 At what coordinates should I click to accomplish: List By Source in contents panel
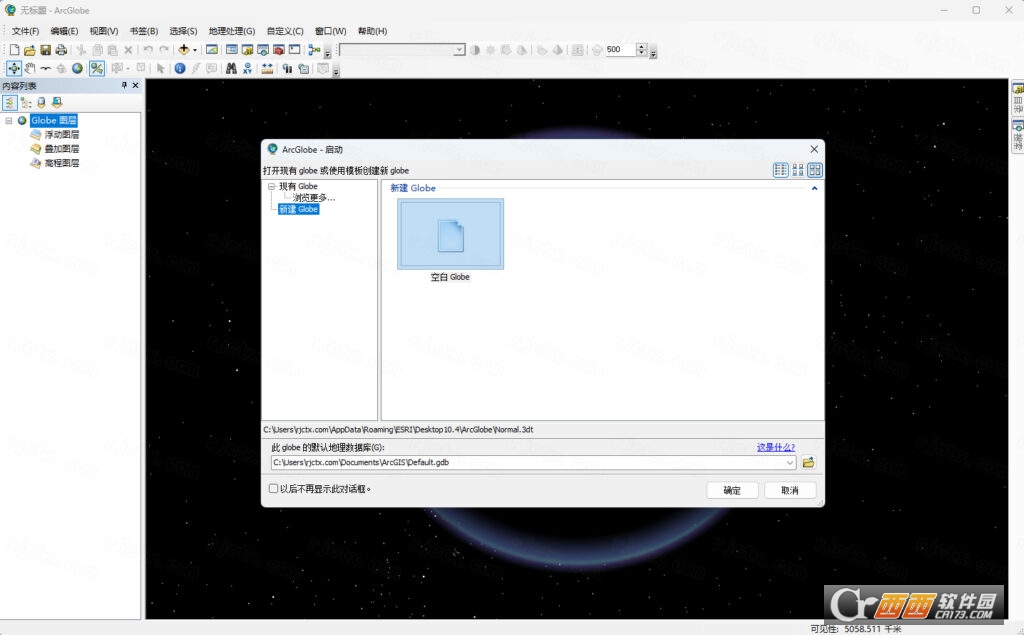[x=25, y=103]
